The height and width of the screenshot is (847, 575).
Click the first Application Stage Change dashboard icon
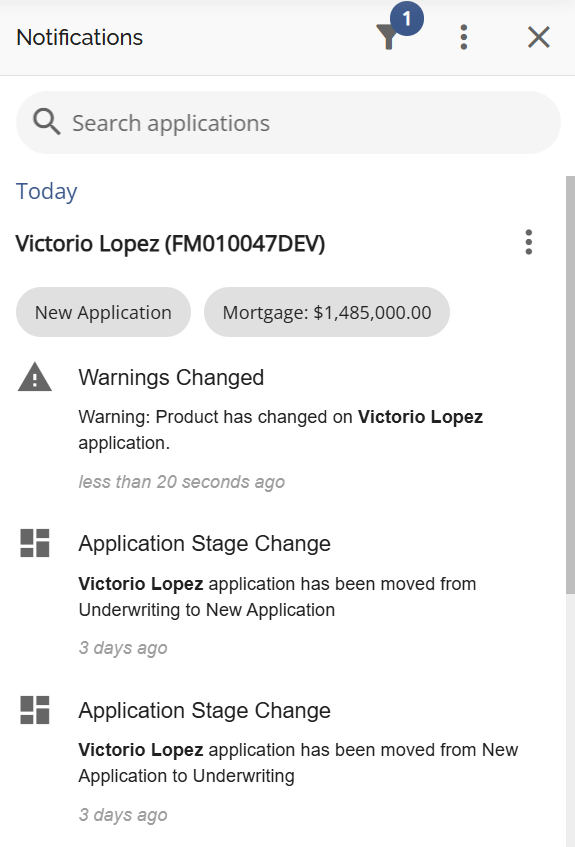[x=35, y=543]
